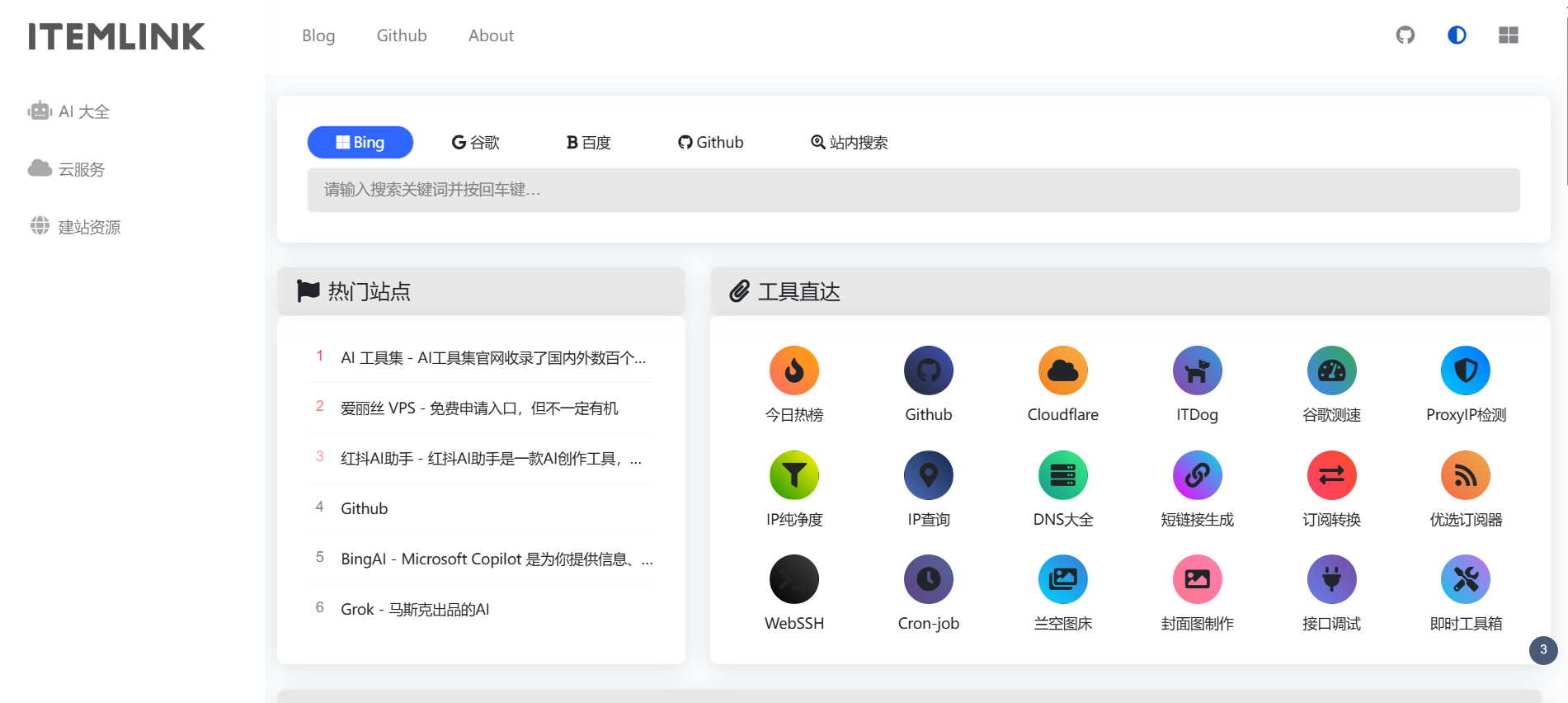Open the 谷歌测速 speedometer icon
1568x703 pixels.
click(1331, 370)
